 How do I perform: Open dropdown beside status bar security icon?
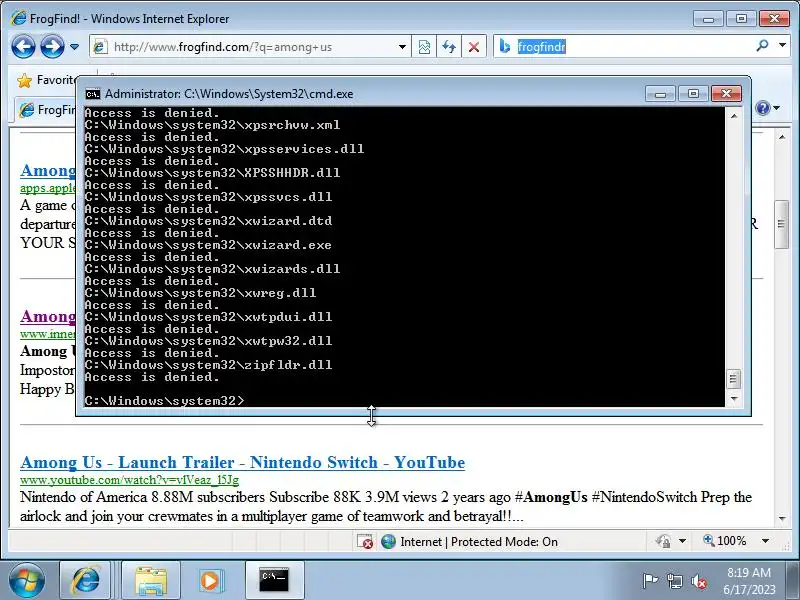[x=683, y=541]
